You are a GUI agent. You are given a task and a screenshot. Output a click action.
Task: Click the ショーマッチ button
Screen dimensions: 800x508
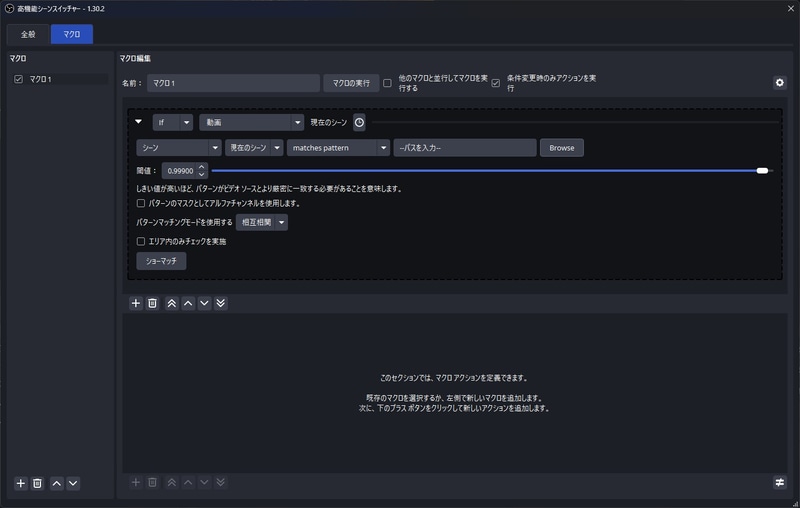161,261
